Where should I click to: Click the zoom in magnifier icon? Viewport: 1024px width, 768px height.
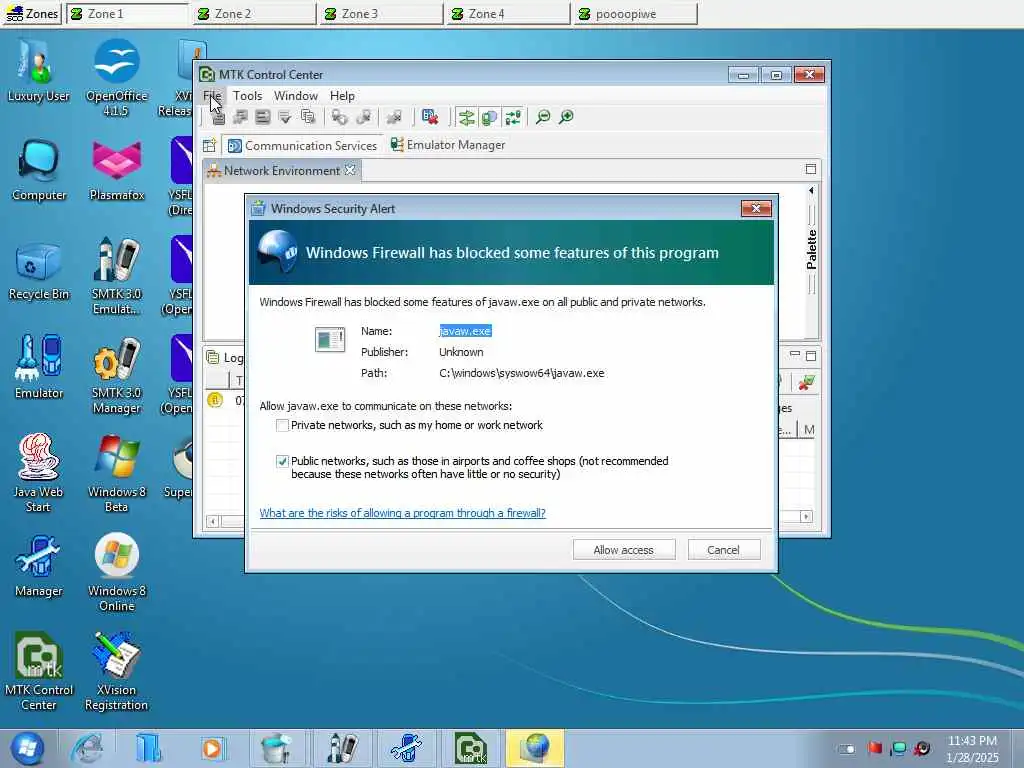click(566, 117)
